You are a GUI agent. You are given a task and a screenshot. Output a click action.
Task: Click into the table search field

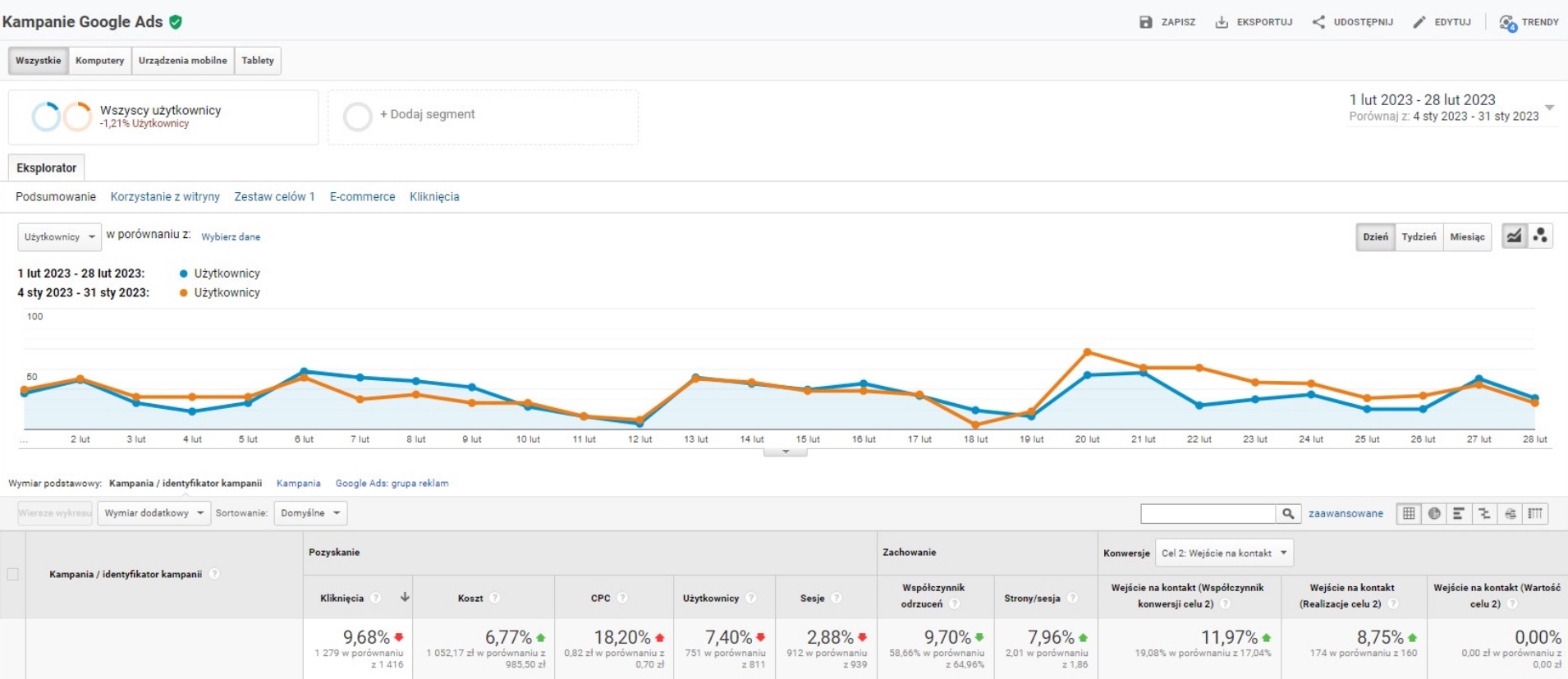1208,513
